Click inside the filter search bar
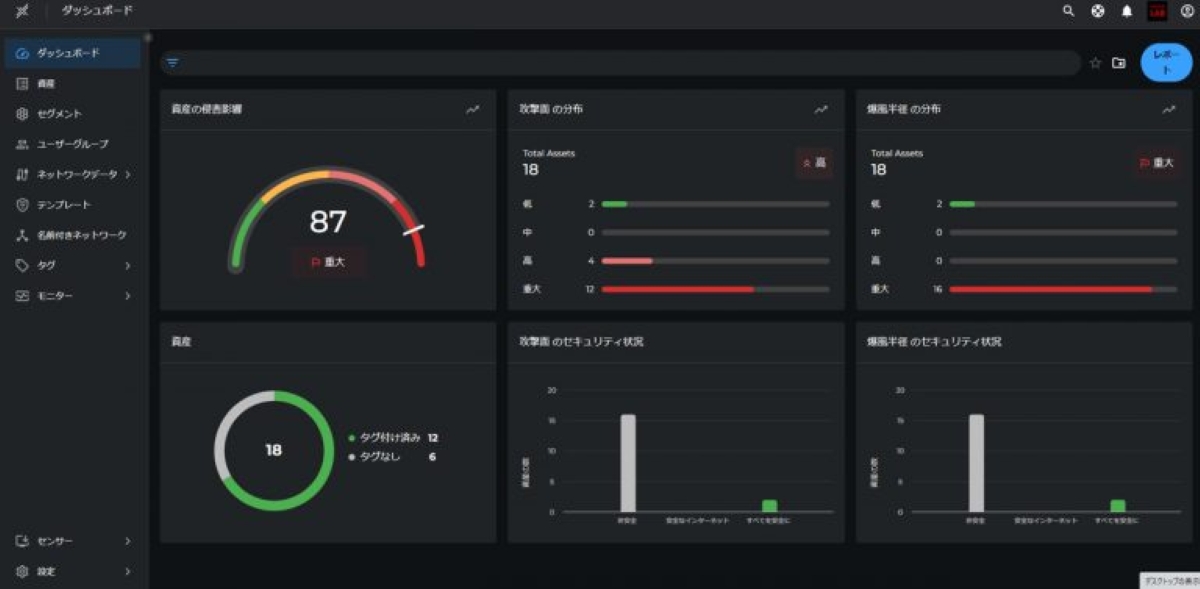 point(620,62)
